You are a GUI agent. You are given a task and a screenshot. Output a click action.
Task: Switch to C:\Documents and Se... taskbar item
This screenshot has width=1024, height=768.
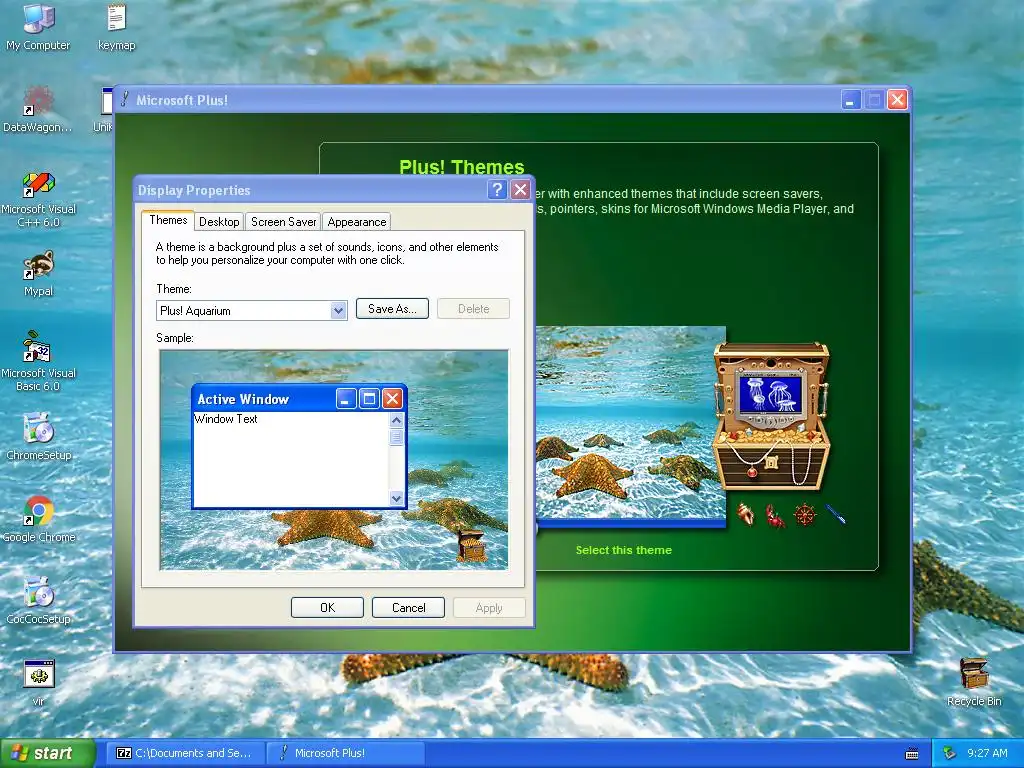(x=185, y=753)
